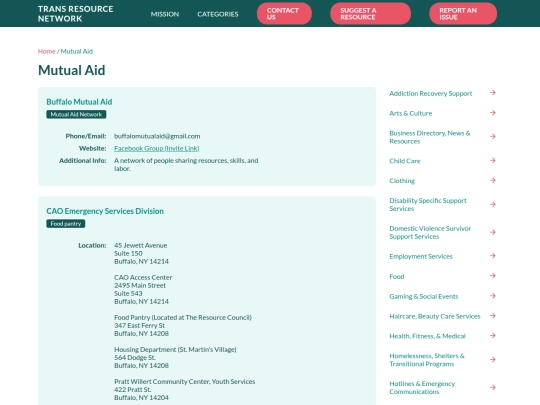Click arrow icon beside Hotlines & Emergency Communications
This screenshot has height=405, width=540.
point(493,387)
